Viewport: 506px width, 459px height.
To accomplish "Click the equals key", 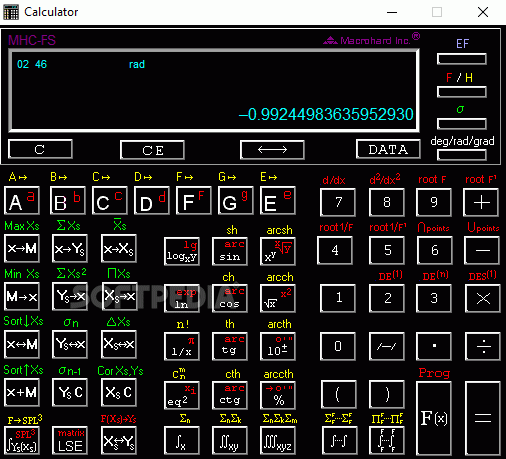I will (483, 418).
